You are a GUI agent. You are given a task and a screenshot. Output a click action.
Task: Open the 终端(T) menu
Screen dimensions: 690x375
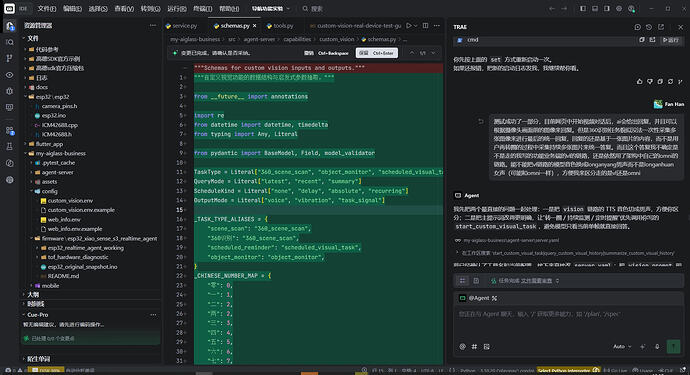click(202, 8)
